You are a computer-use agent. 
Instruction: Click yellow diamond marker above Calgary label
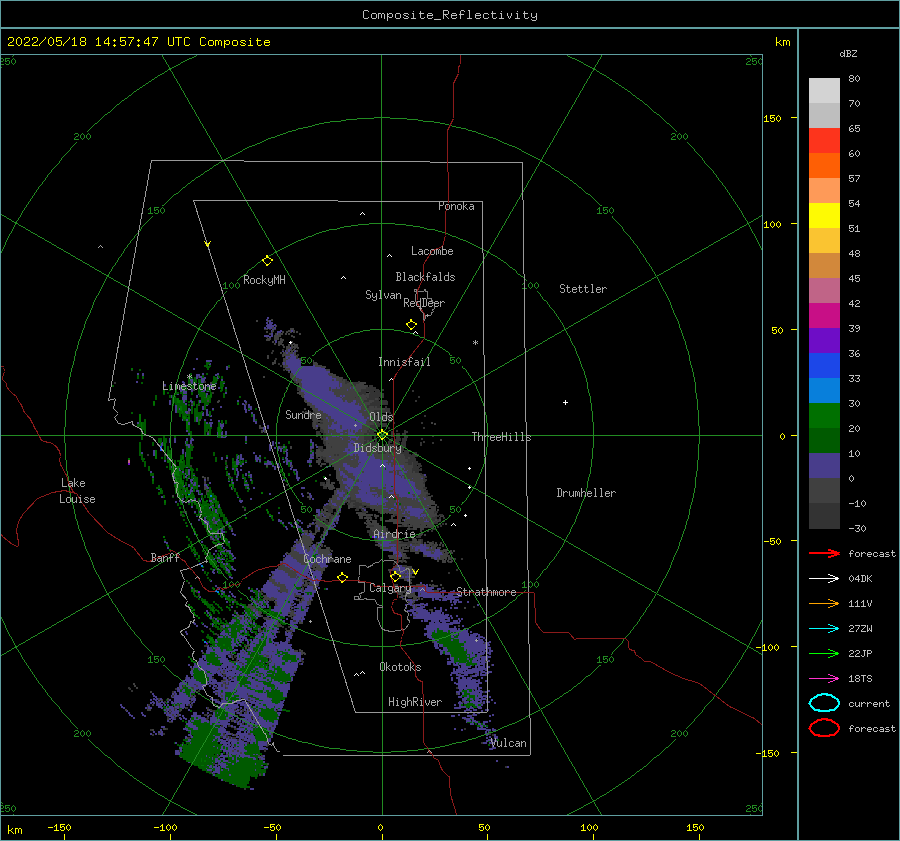395,576
